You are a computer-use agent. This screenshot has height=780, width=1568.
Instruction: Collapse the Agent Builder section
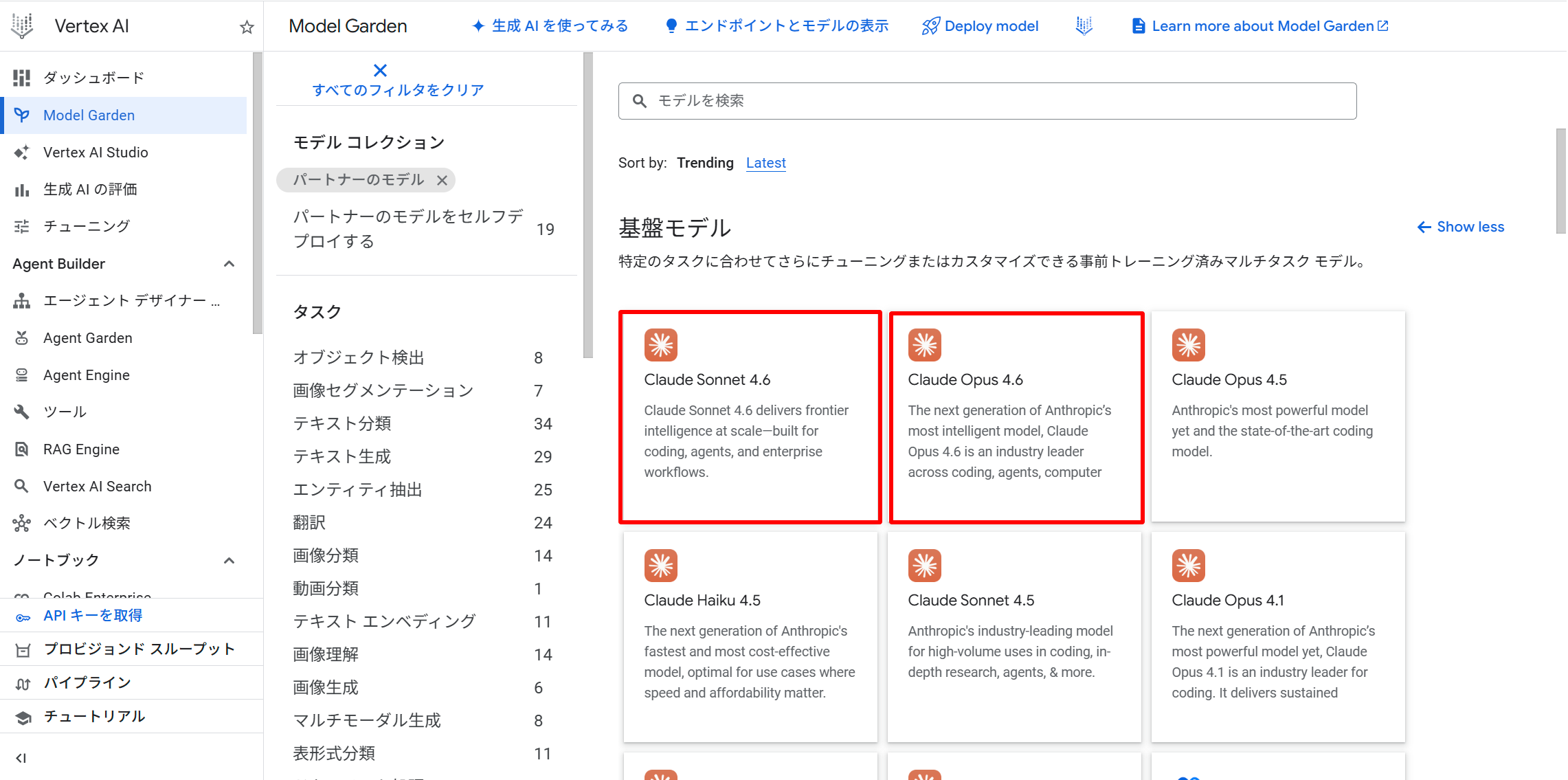[229, 264]
